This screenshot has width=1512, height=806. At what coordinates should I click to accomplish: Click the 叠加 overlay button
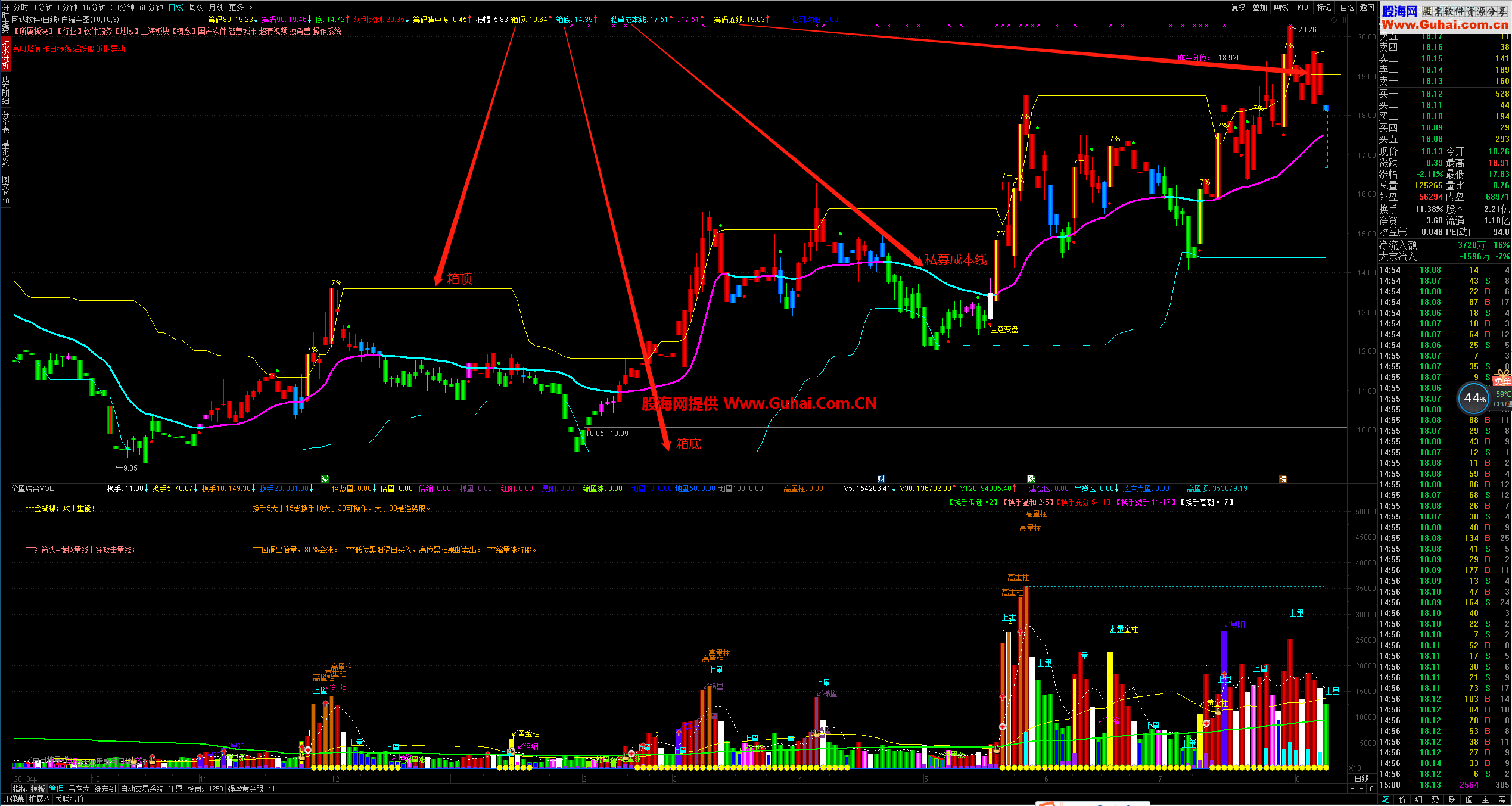click(1260, 7)
